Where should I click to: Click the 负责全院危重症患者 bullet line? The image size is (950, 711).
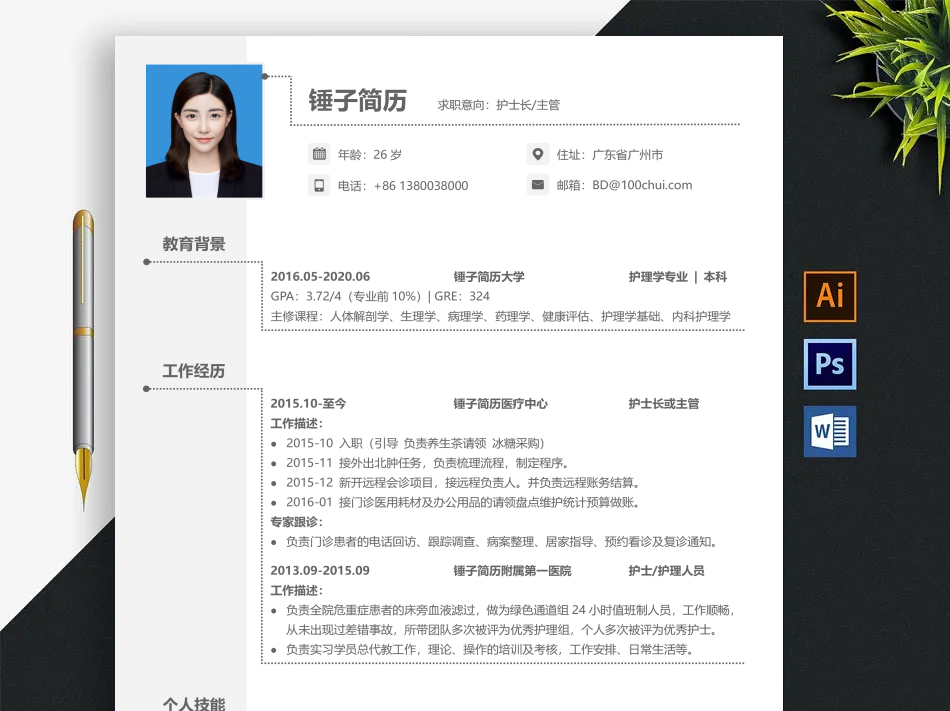[x=511, y=610]
